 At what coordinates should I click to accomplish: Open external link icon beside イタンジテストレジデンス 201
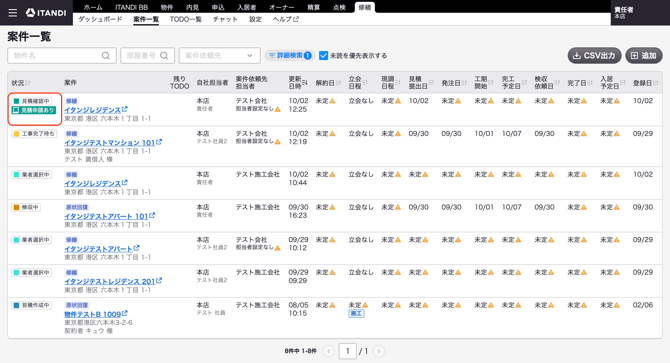click(159, 281)
